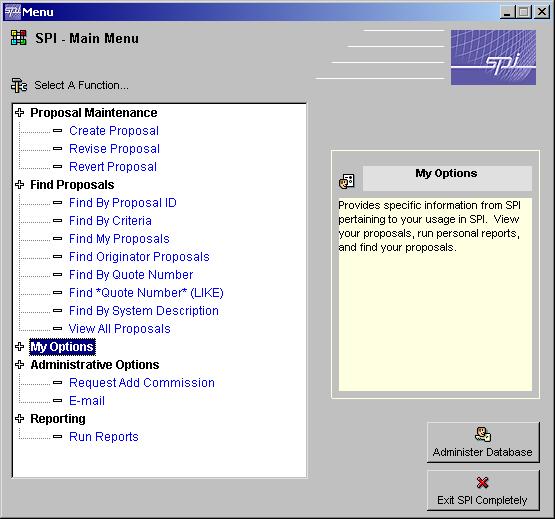Minimize the Menu window
The height and width of the screenshot is (519, 555).
(508, 12)
